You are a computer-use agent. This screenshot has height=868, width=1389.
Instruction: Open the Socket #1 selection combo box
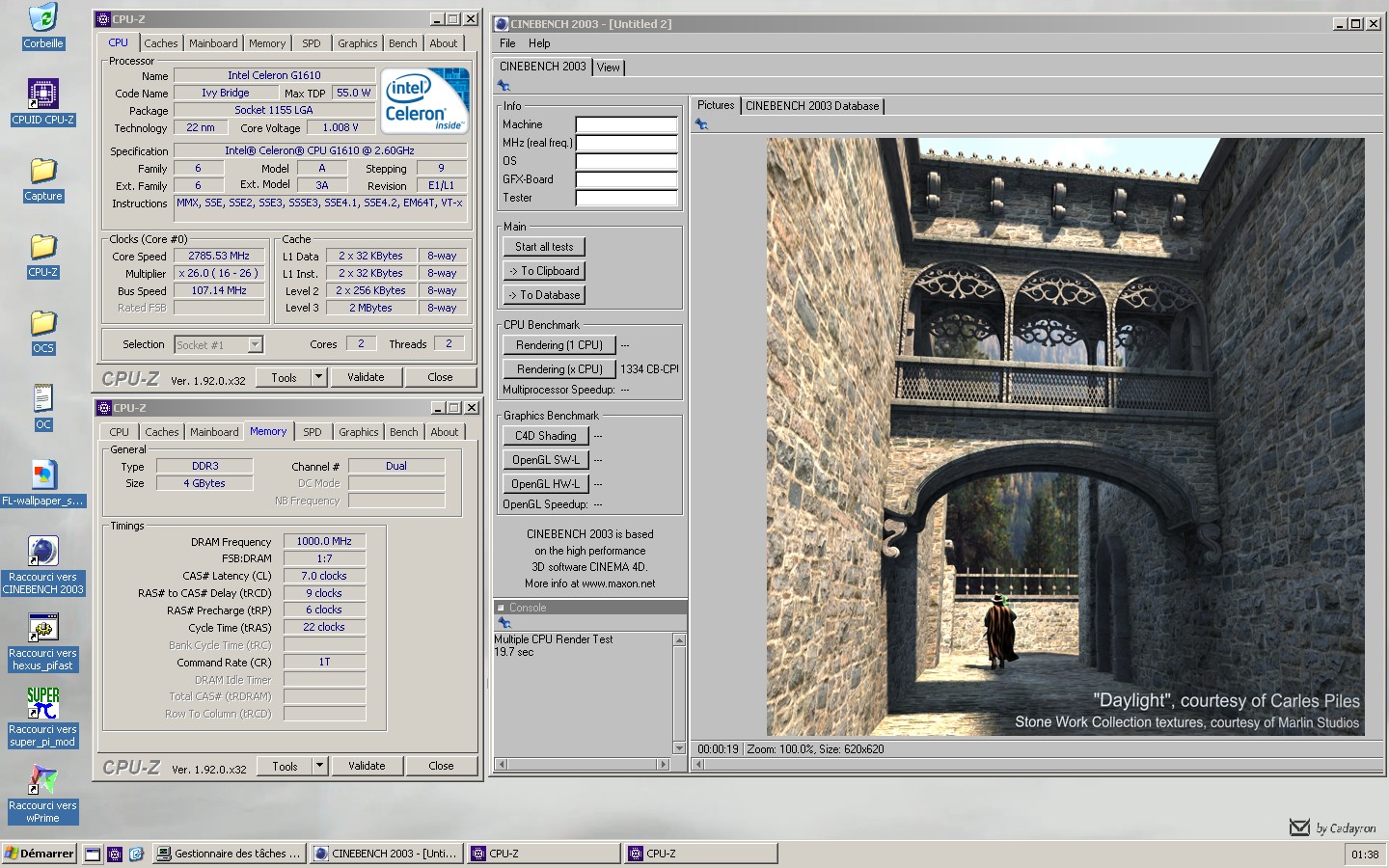tap(219, 344)
